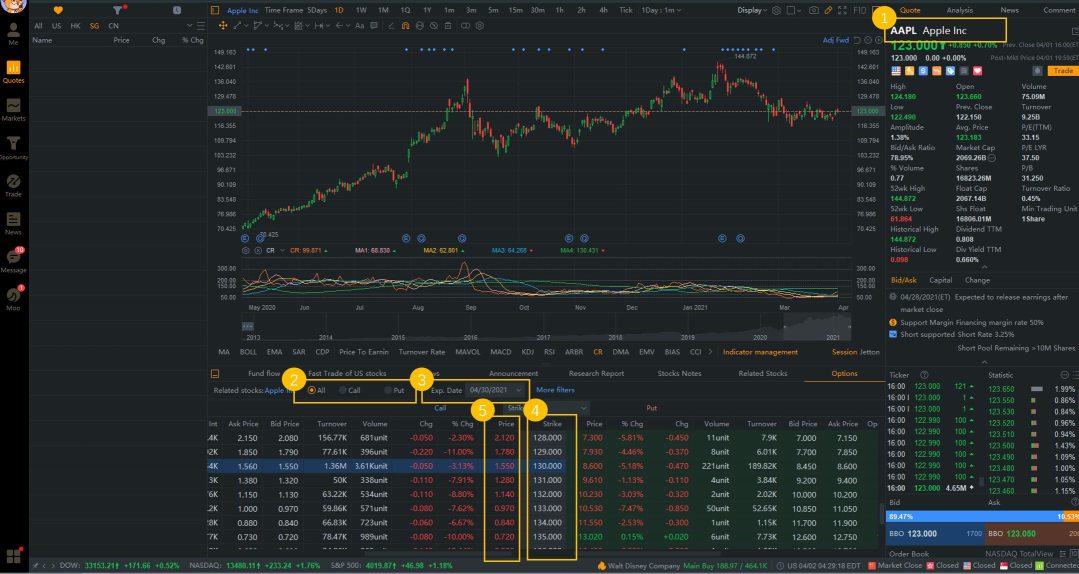Open Indicator management
The height and width of the screenshot is (574, 1079).
click(x=760, y=352)
